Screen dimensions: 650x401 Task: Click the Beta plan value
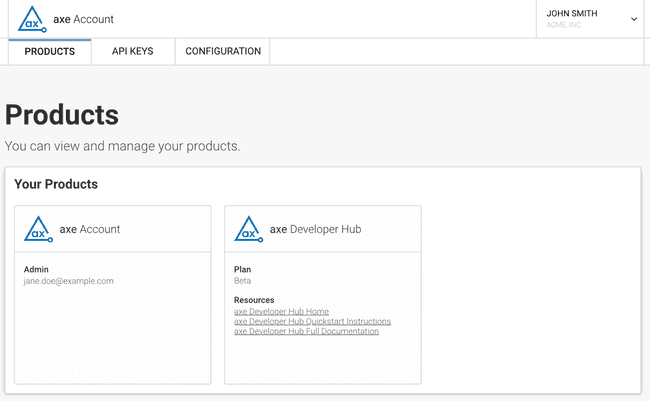242,281
